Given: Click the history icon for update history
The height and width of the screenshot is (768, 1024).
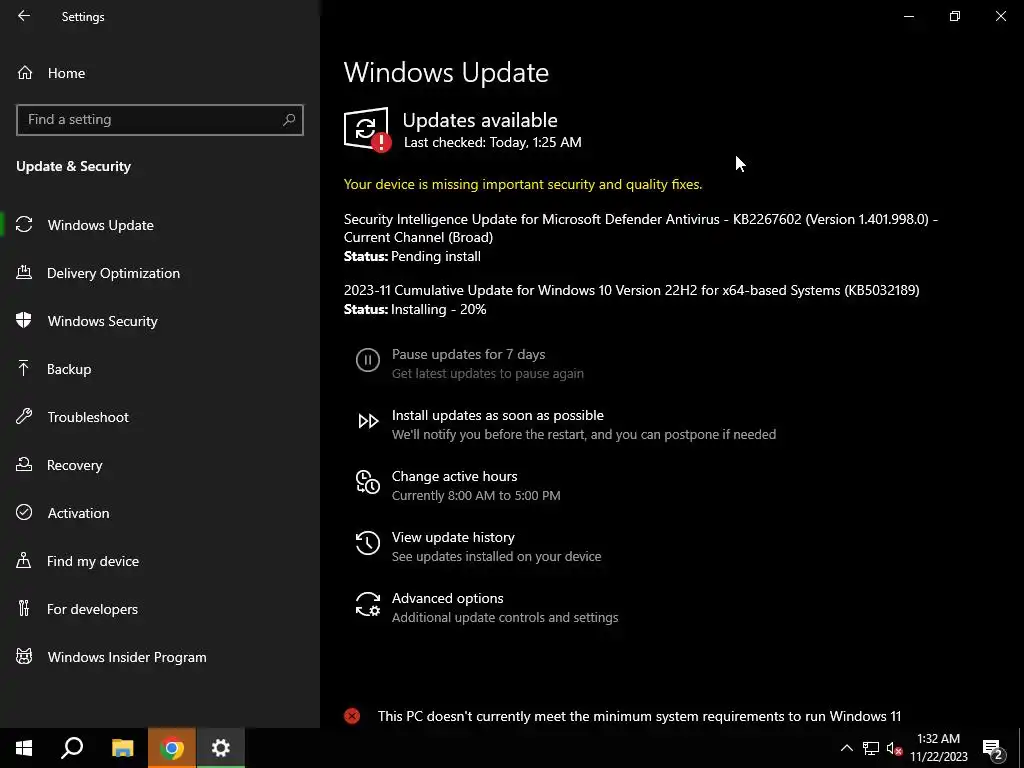Looking at the screenshot, I should tap(368, 543).
